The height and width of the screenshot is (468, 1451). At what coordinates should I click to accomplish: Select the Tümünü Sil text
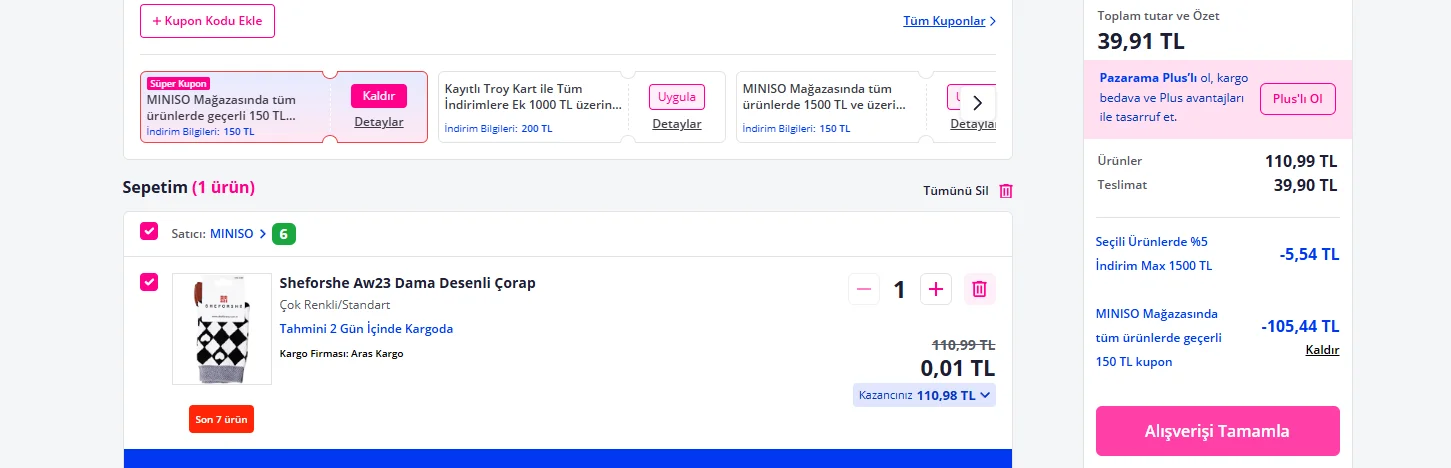point(955,191)
